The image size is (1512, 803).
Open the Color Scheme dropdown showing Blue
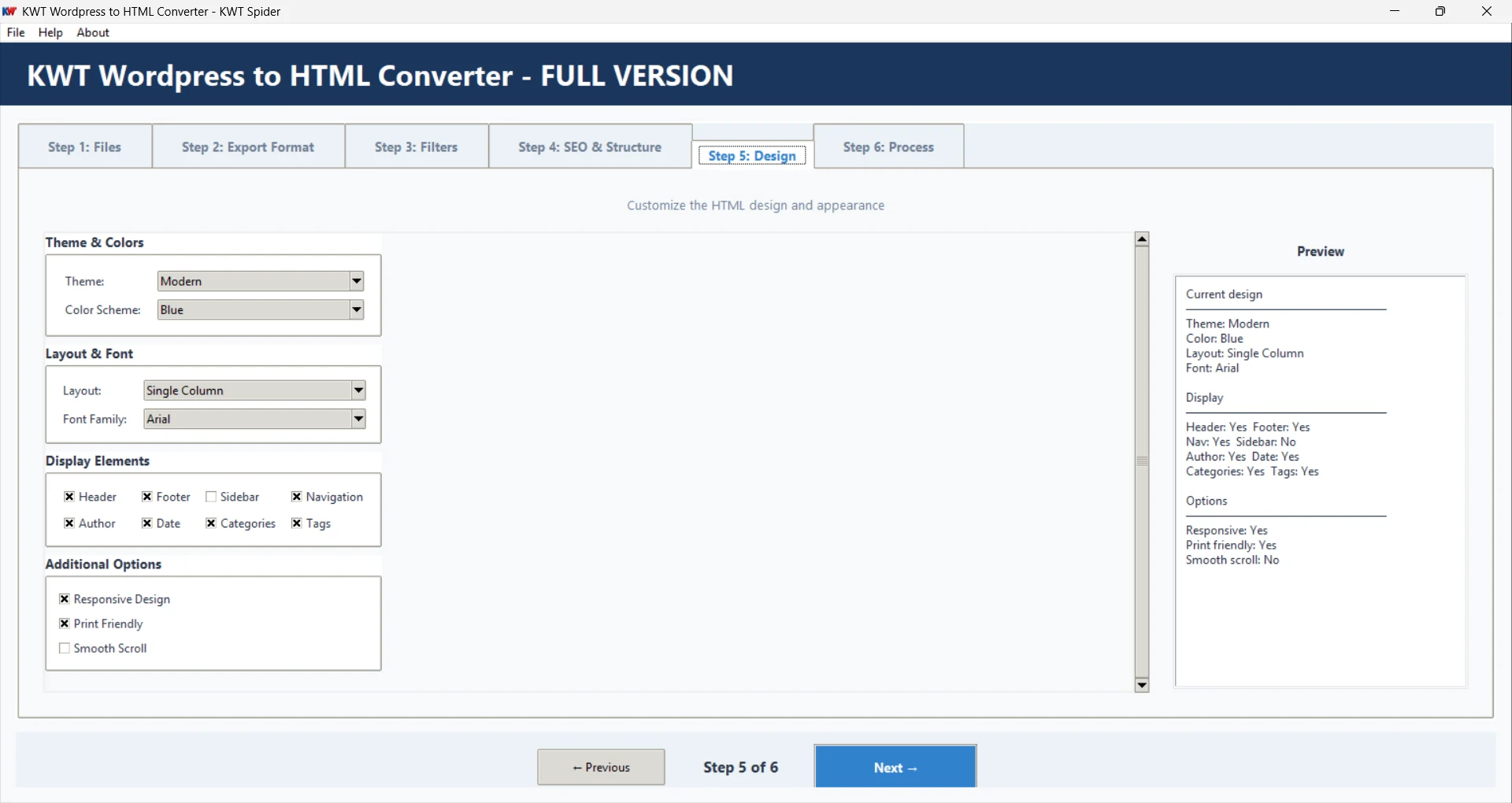click(261, 309)
